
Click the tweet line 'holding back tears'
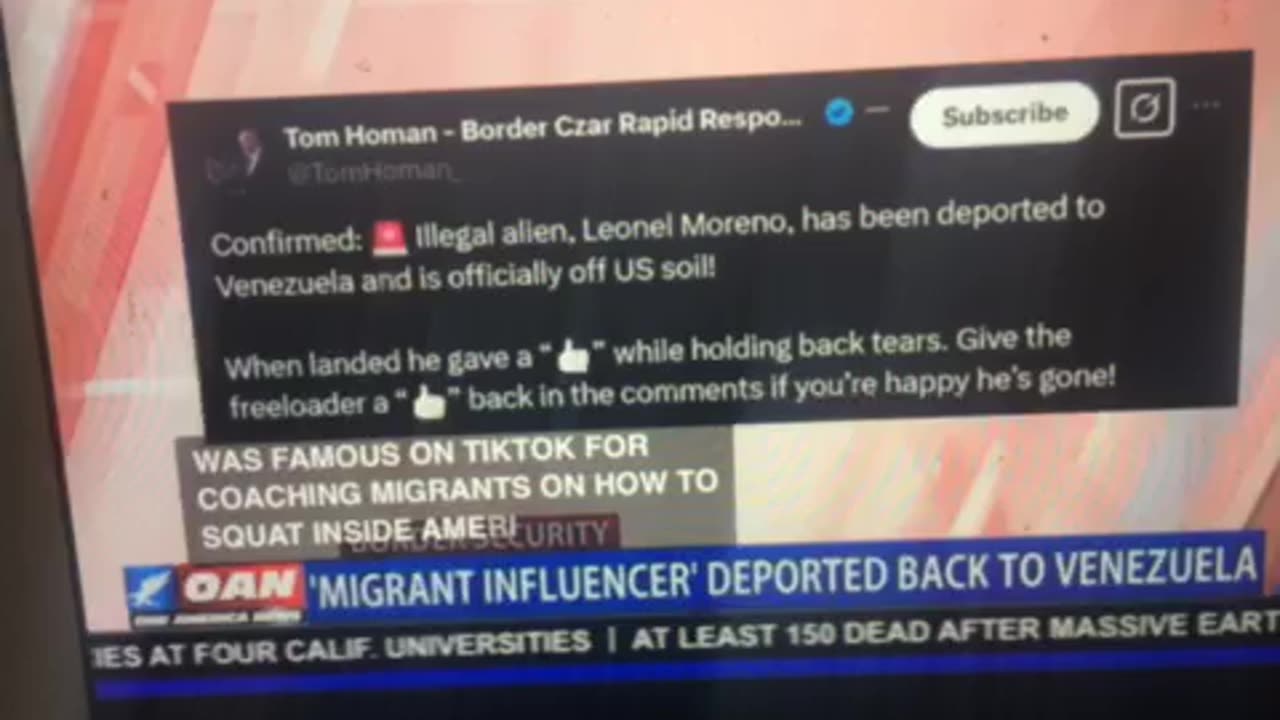[x=648, y=351]
